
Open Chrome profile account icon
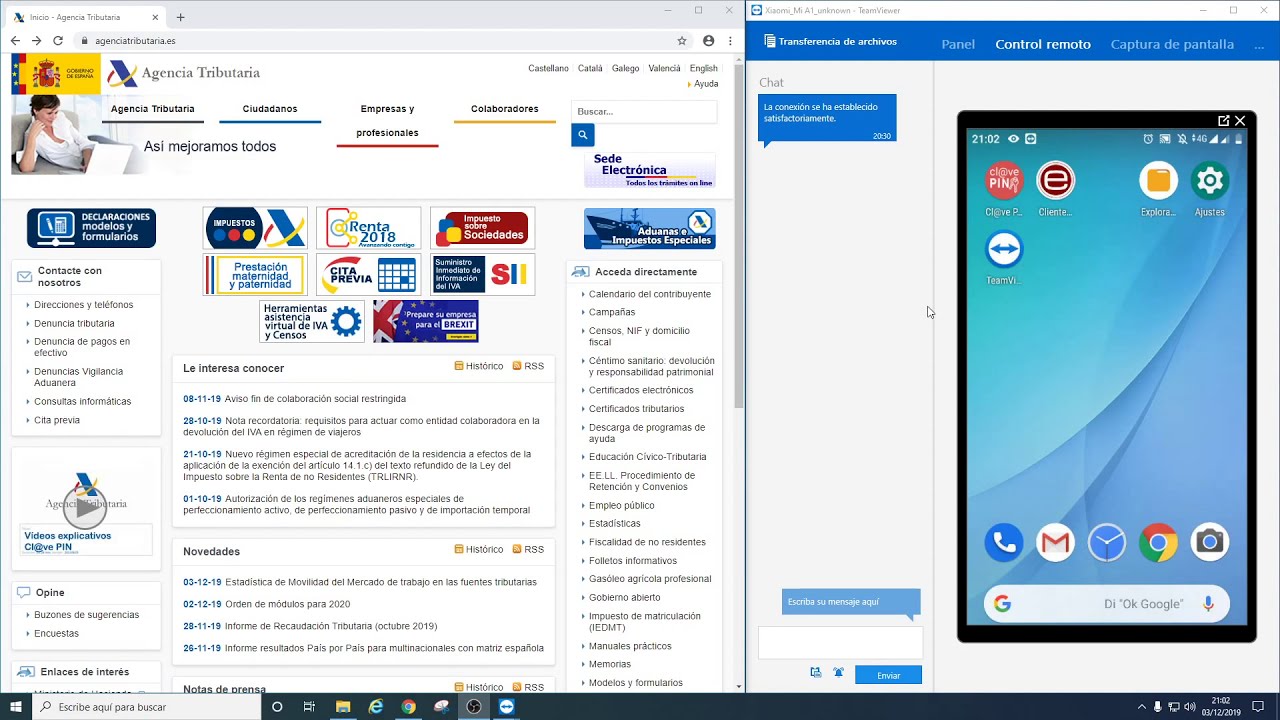(x=708, y=41)
